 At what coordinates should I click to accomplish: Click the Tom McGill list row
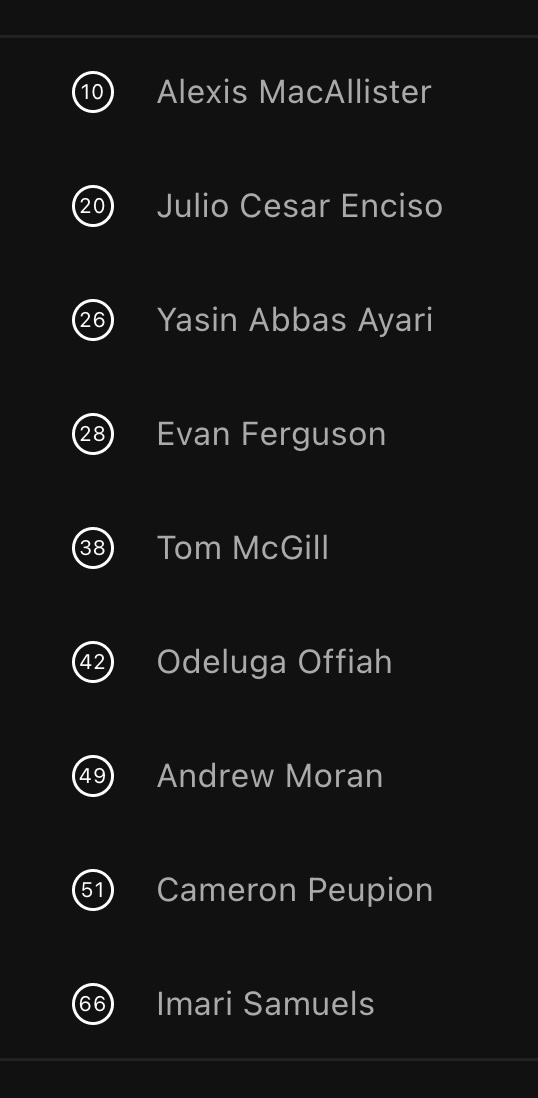[269, 548]
